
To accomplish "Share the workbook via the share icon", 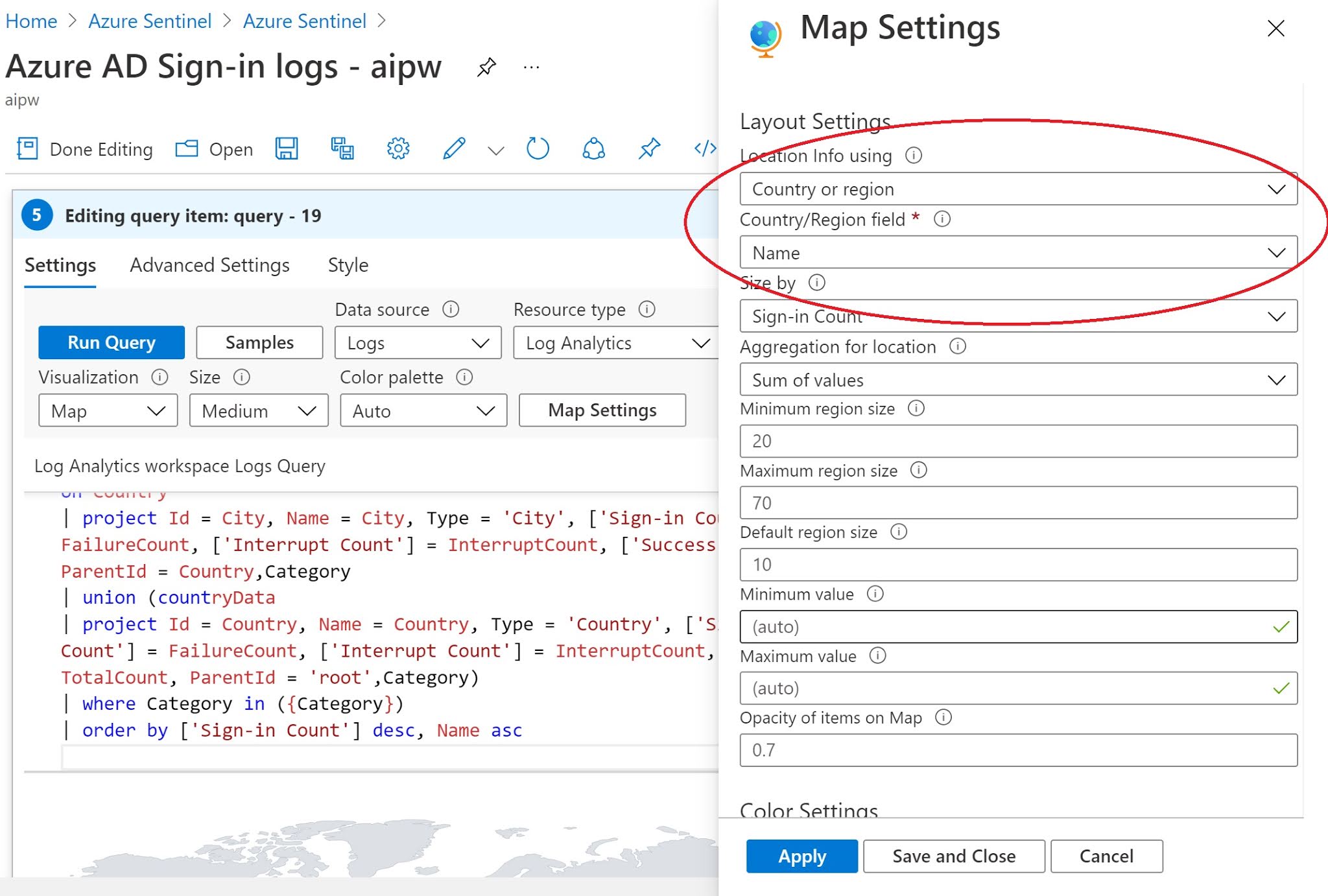I will 593,148.
